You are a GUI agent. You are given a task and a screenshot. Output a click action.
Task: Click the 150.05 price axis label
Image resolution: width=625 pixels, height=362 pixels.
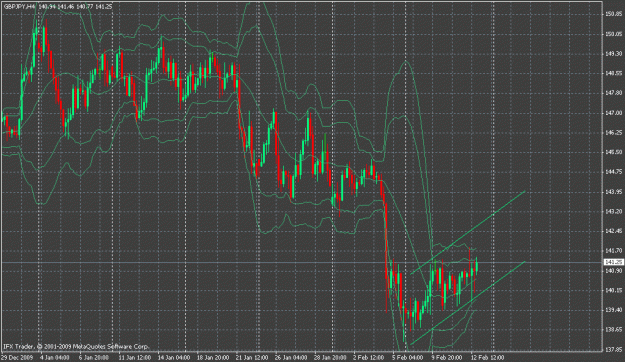coord(613,34)
